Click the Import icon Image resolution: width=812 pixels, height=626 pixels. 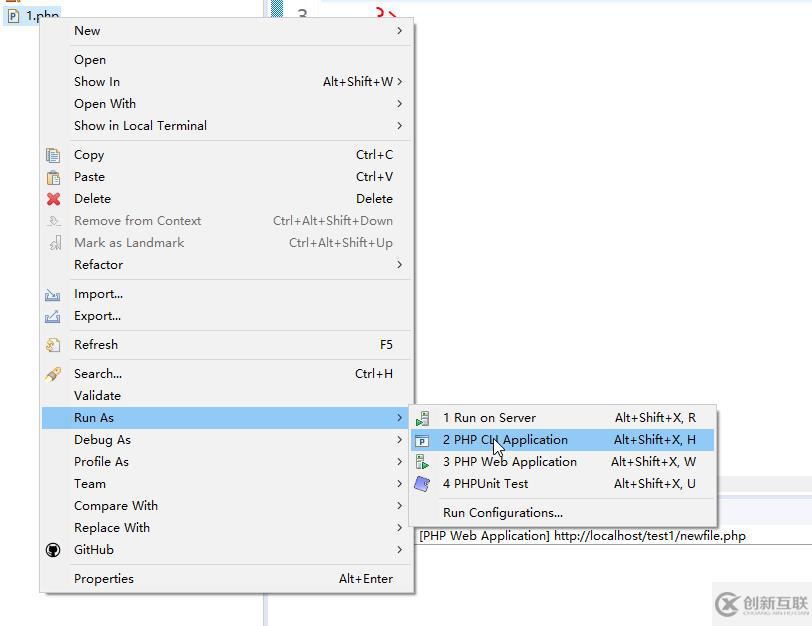[52, 295]
